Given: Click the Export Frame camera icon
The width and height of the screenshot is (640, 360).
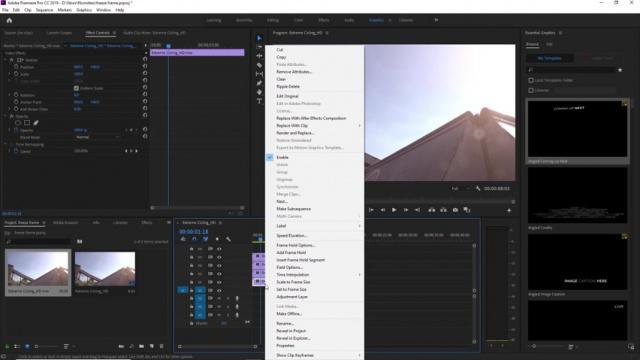Looking at the screenshot, I should tap(455, 210).
